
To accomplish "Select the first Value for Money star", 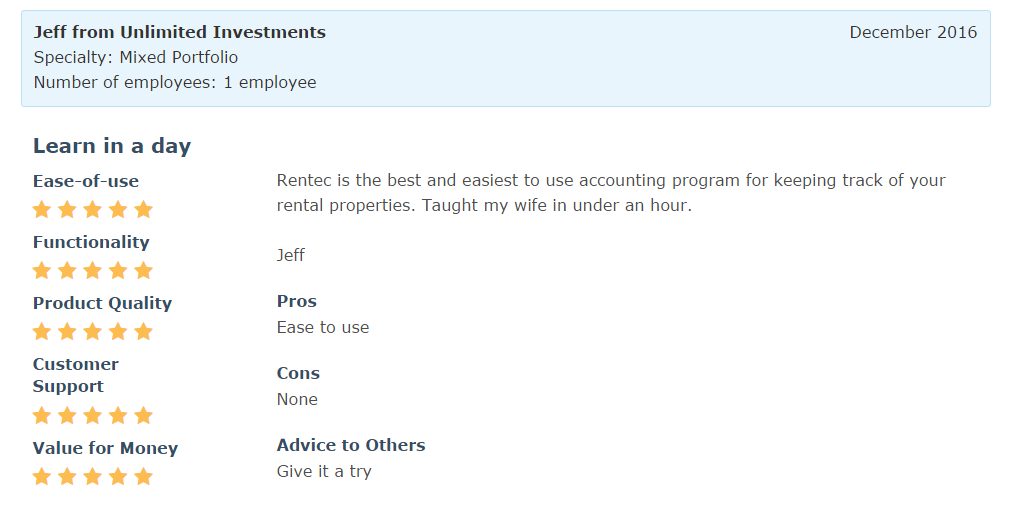I will coord(42,476).
